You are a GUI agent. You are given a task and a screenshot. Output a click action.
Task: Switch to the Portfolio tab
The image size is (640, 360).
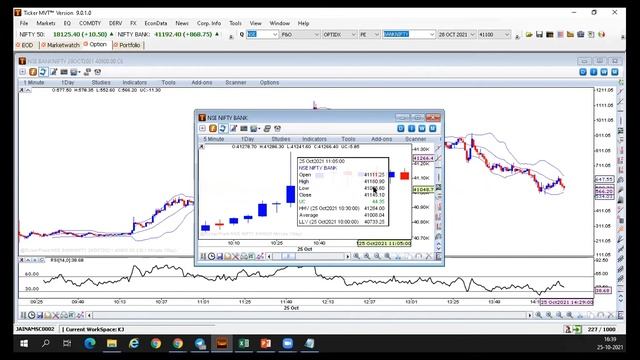pos(127,45)
